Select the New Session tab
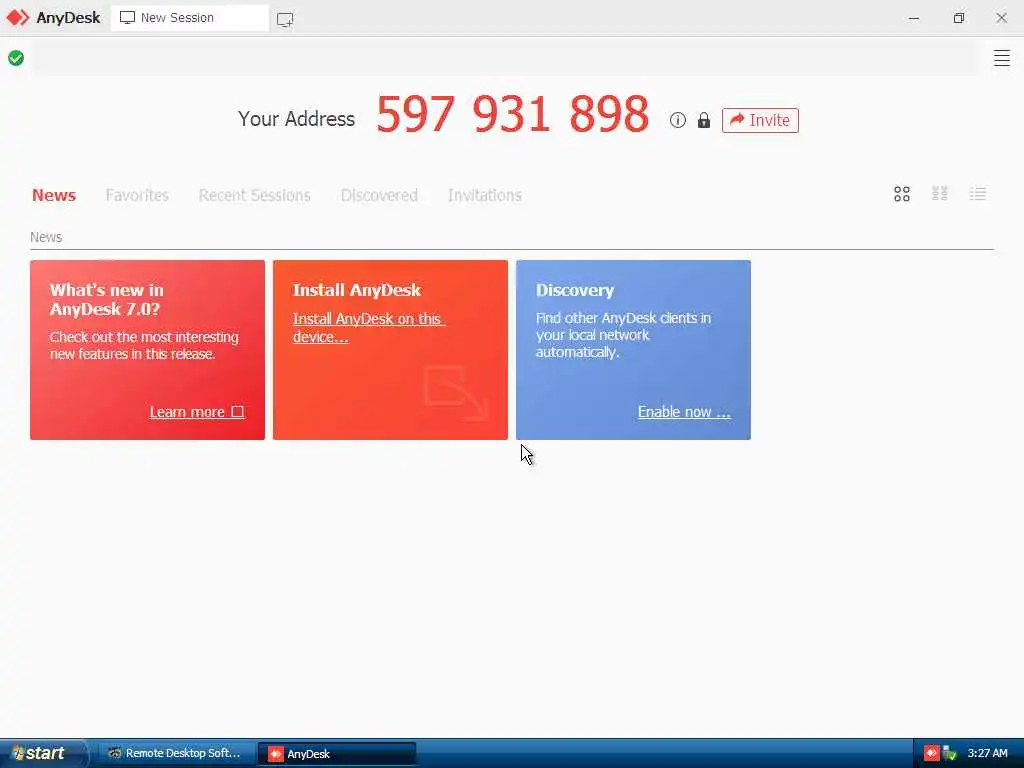This screenshot has height=768, width=1024. (x=189, y=18)
